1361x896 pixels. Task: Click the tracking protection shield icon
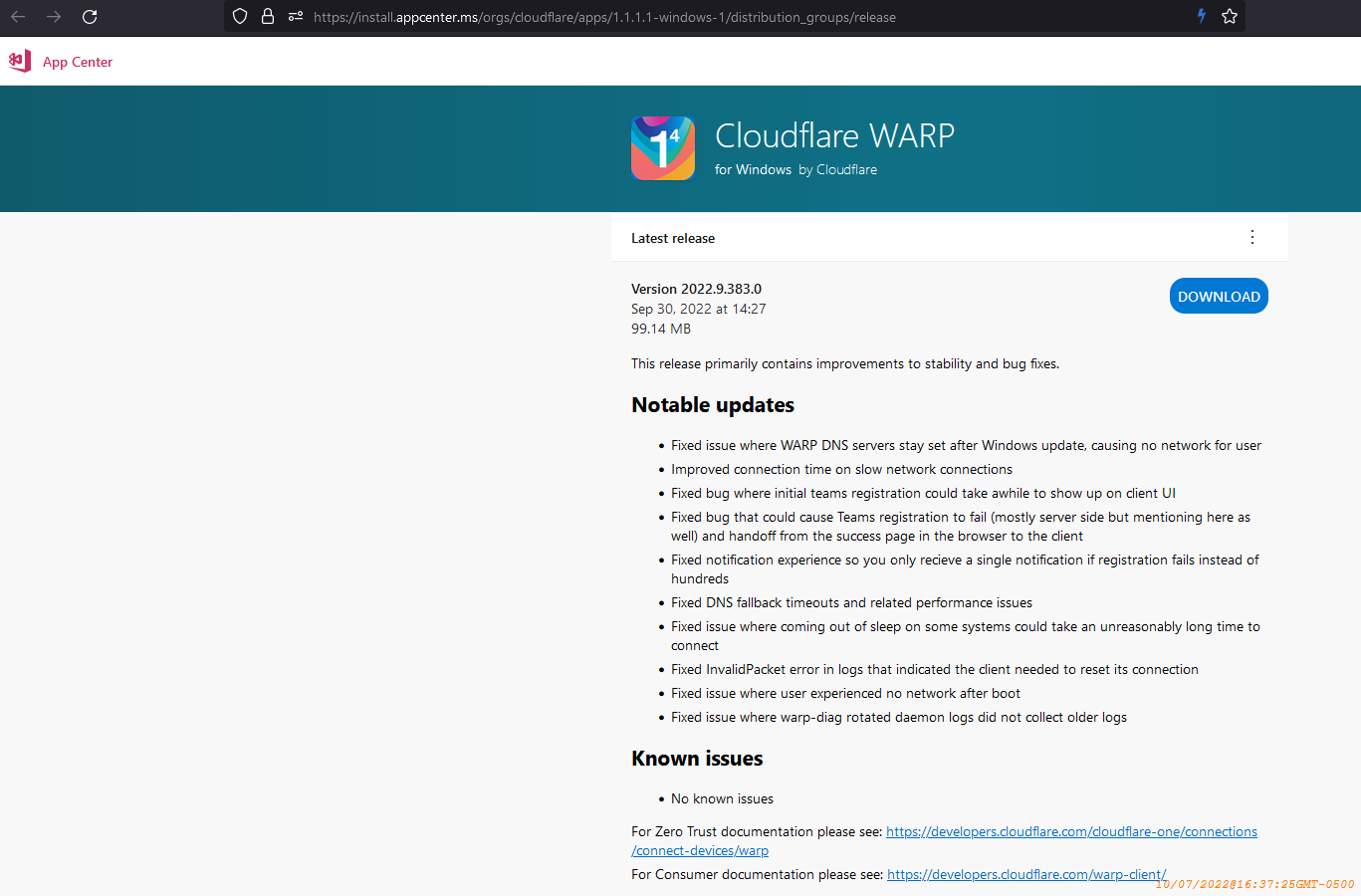coord(239,17)
